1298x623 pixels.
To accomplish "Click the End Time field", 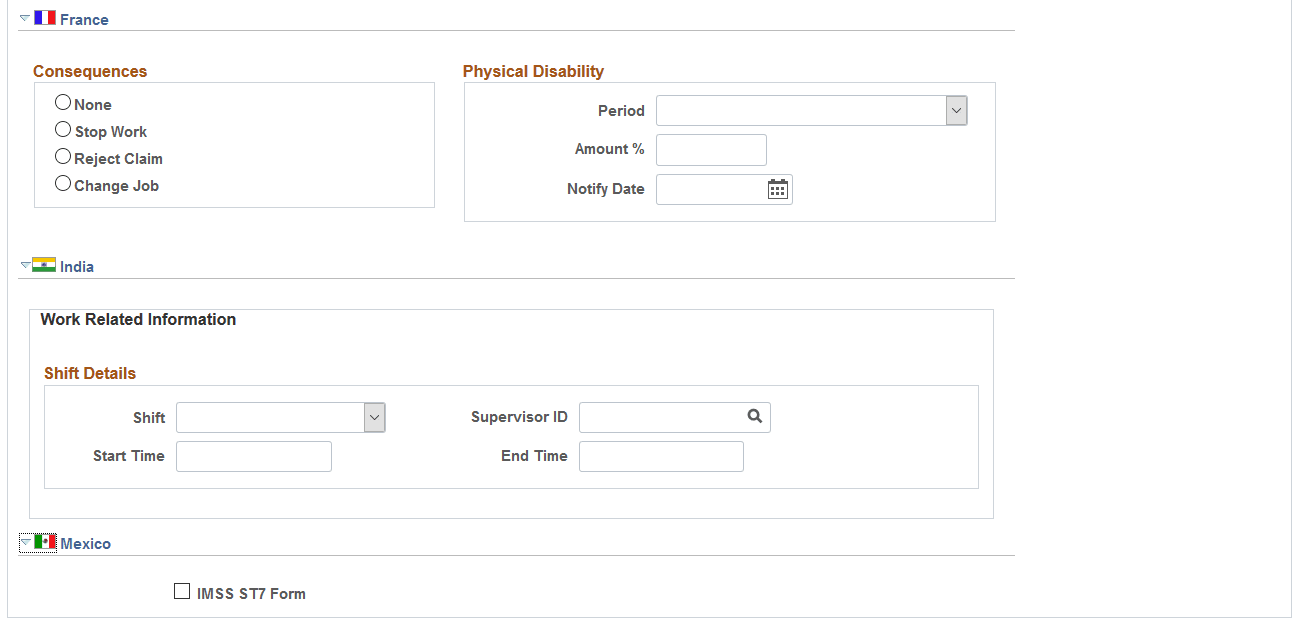I will point(660,455).
